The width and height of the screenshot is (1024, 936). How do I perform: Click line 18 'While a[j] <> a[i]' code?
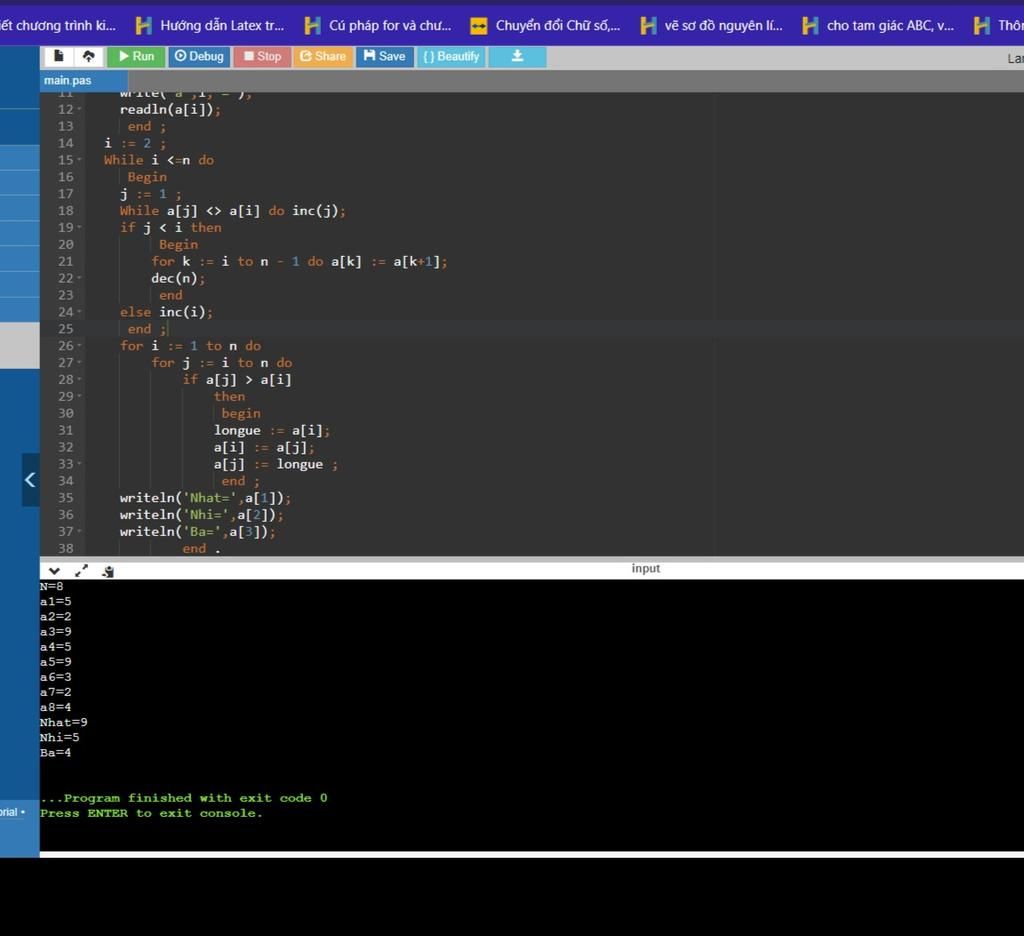pos(232,211)
